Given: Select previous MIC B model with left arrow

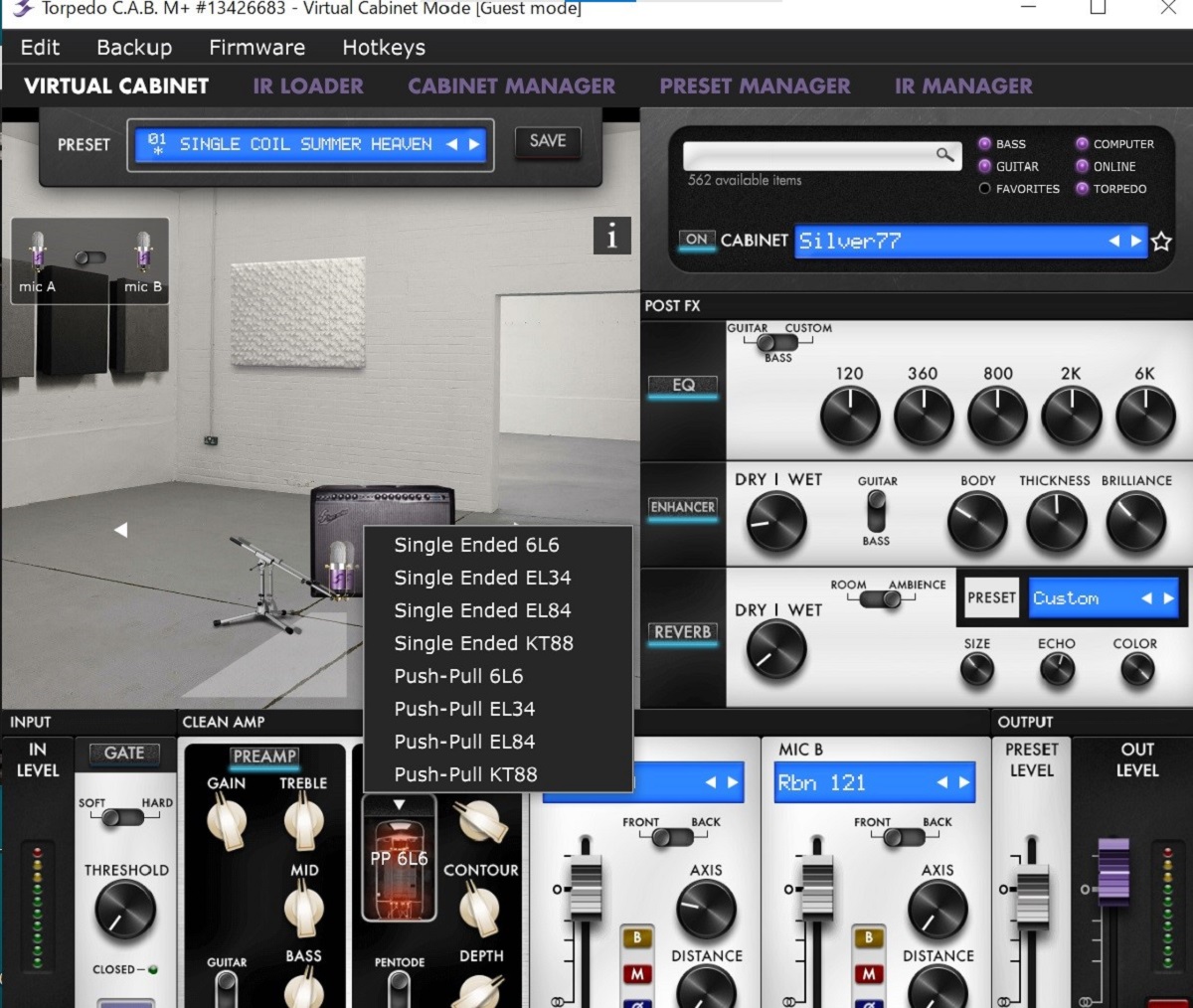Looking at the screenshot, I should 942,783.
